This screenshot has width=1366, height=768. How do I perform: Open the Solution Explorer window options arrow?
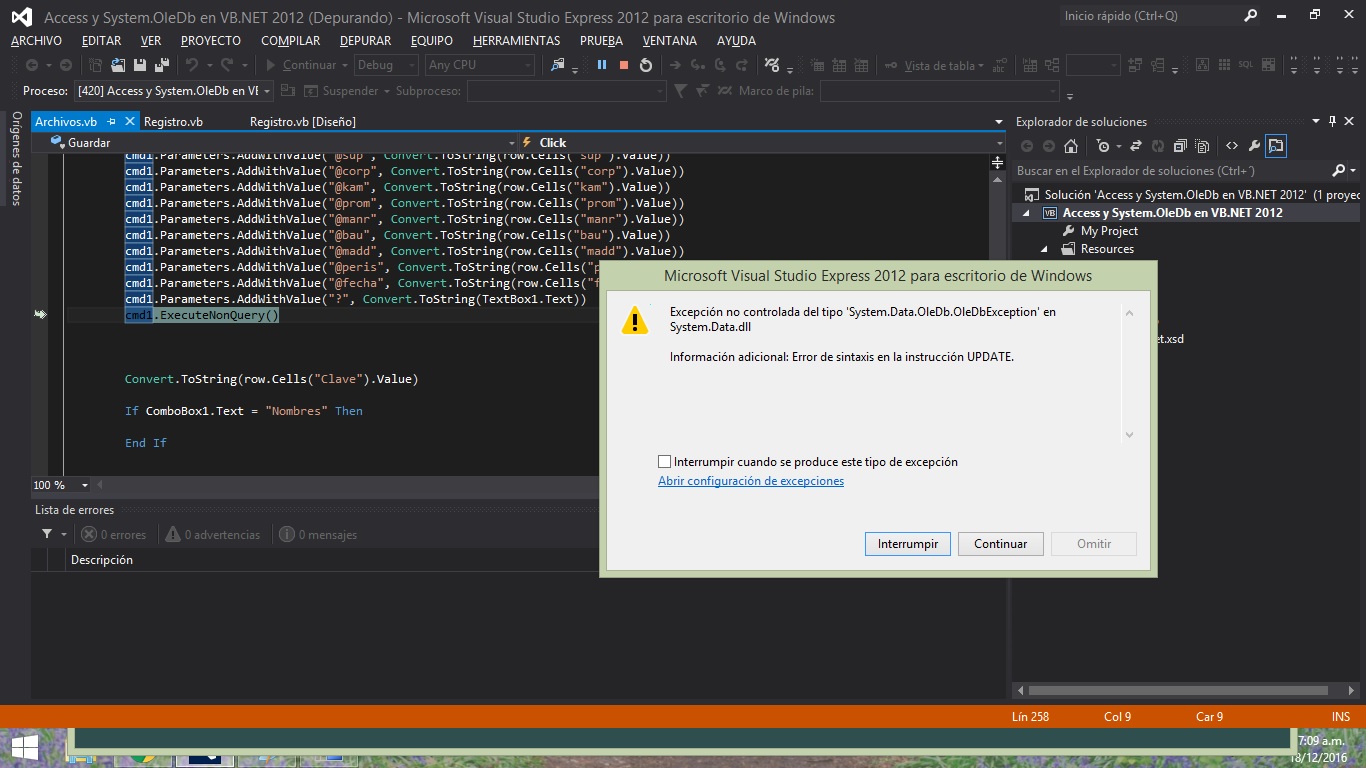point(1318,122)
